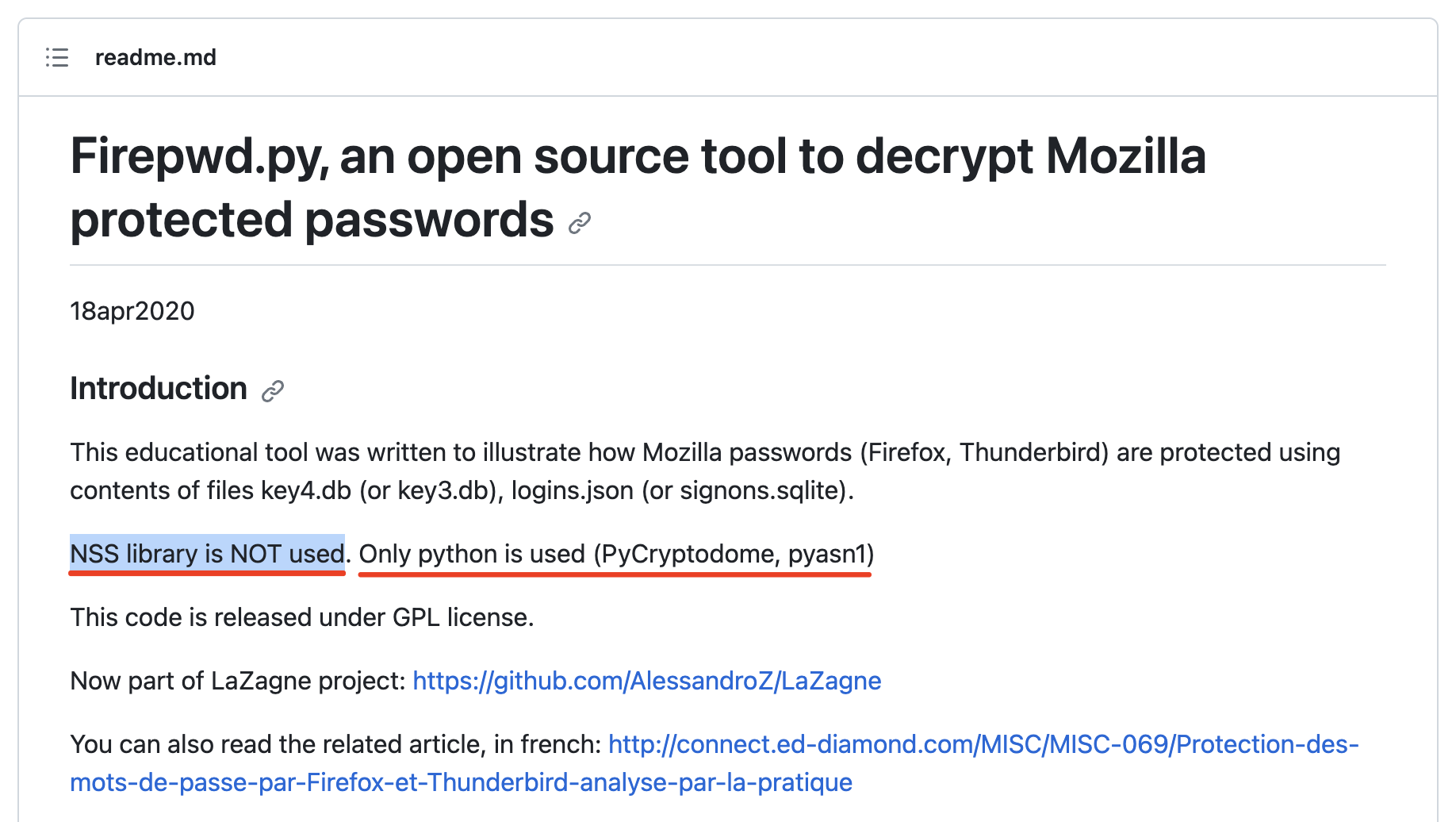Screen dimensions: 1456x822
Task: Open the readme outline icon
Action: [57, 58]
